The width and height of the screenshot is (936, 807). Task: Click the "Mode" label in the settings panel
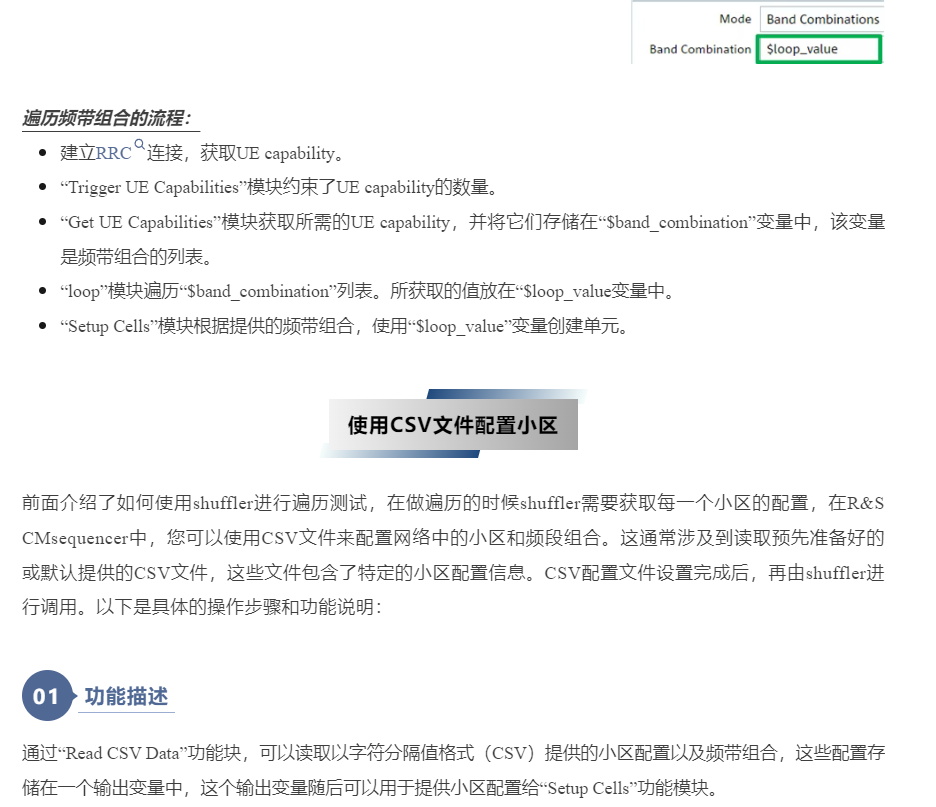pos(735,19)
